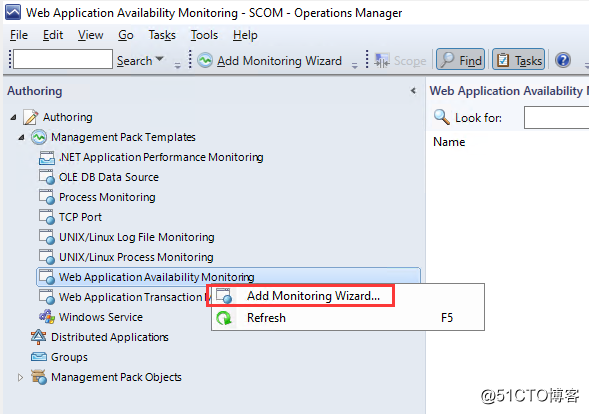The height and width of the screenshot is (414, 589).
Task: Toggle the Tasks pane toolbar button
Action: coord(518,60)
